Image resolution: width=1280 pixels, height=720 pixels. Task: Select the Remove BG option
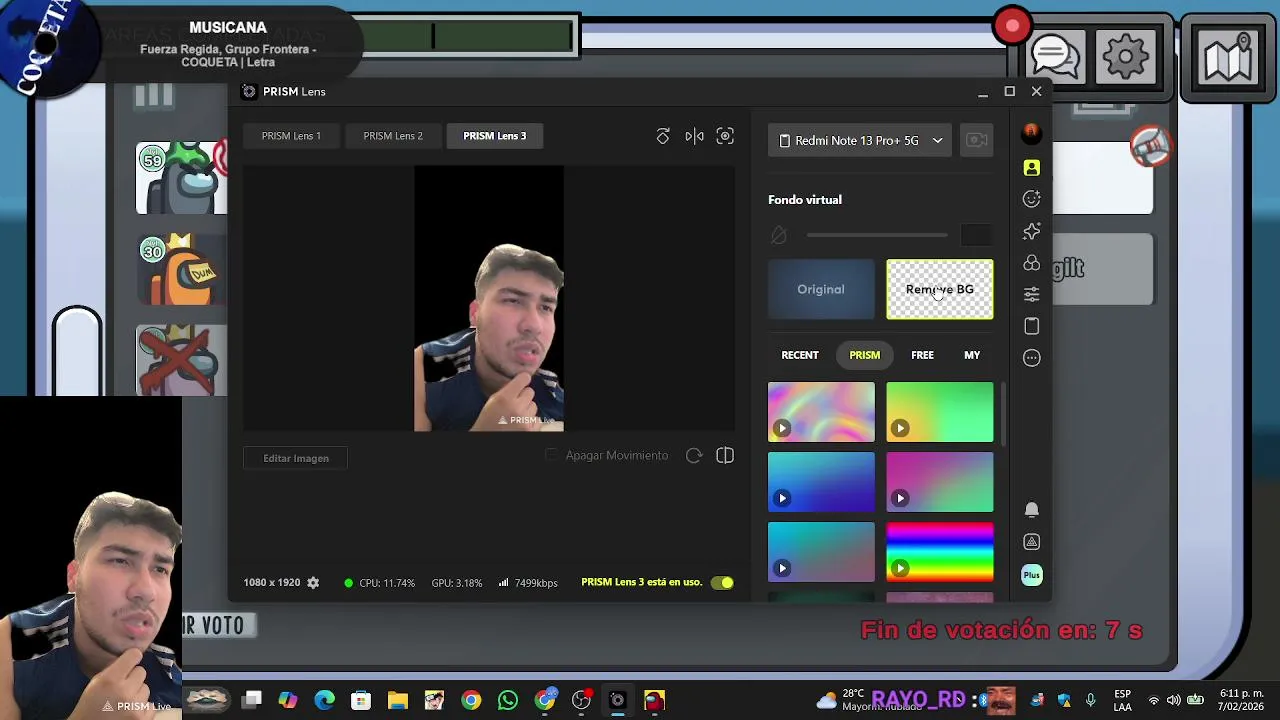[940, 290]
